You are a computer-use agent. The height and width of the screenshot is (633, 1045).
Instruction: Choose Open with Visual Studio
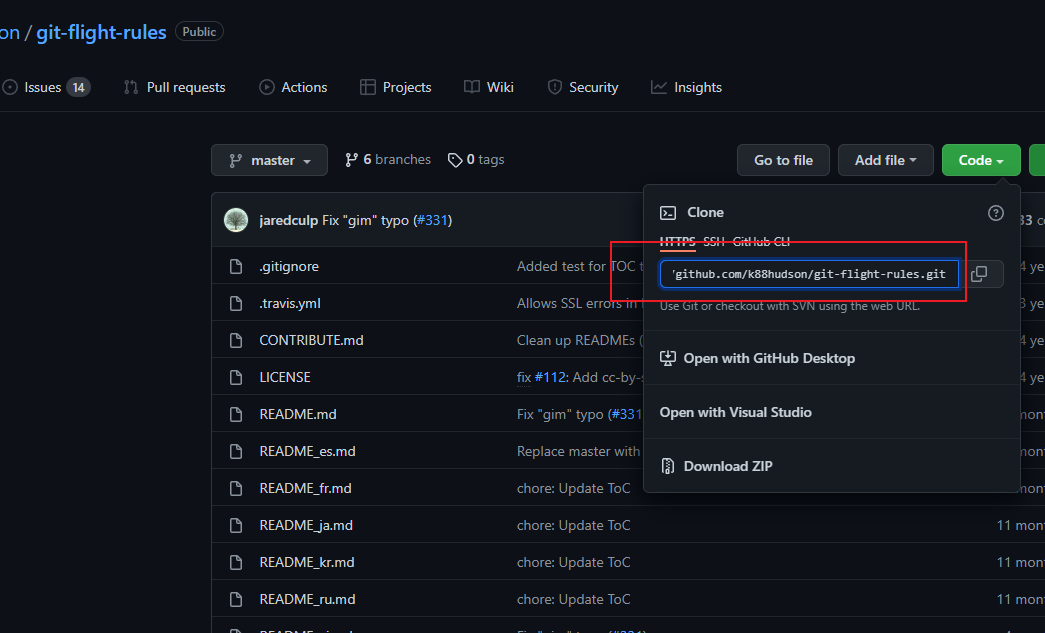832,412
